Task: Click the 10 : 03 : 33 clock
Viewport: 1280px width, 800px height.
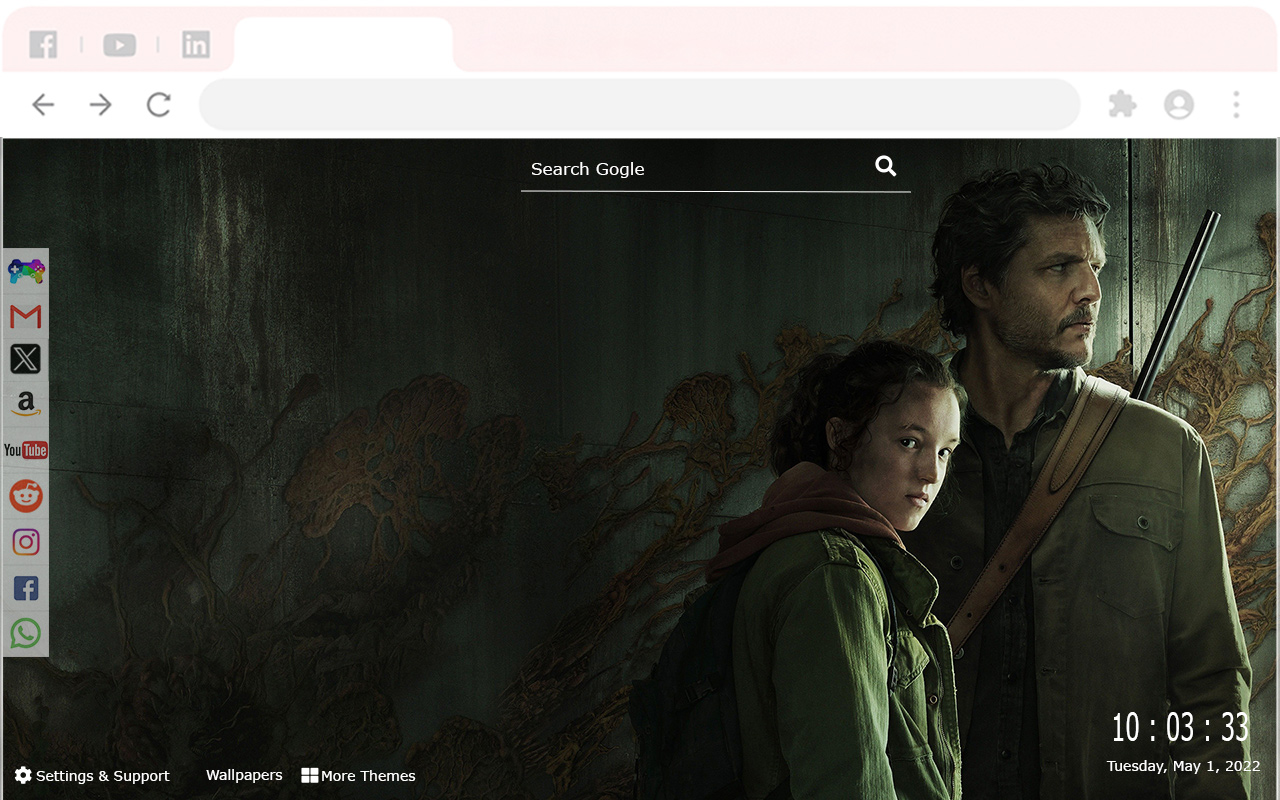Action: [x=1180, y=727]
